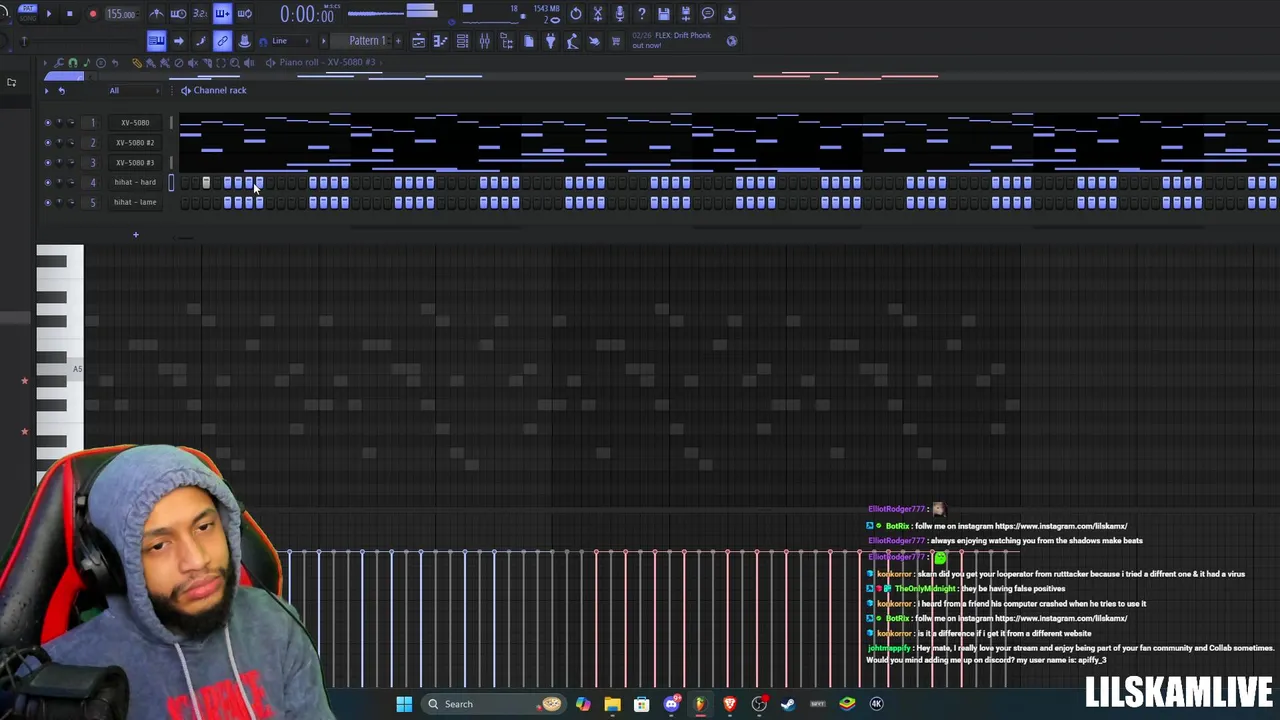Image resolution: width=1280 pixels, height=720 pixels.
Task: Click the 155.000 tempo field
Action: (121, 14)
